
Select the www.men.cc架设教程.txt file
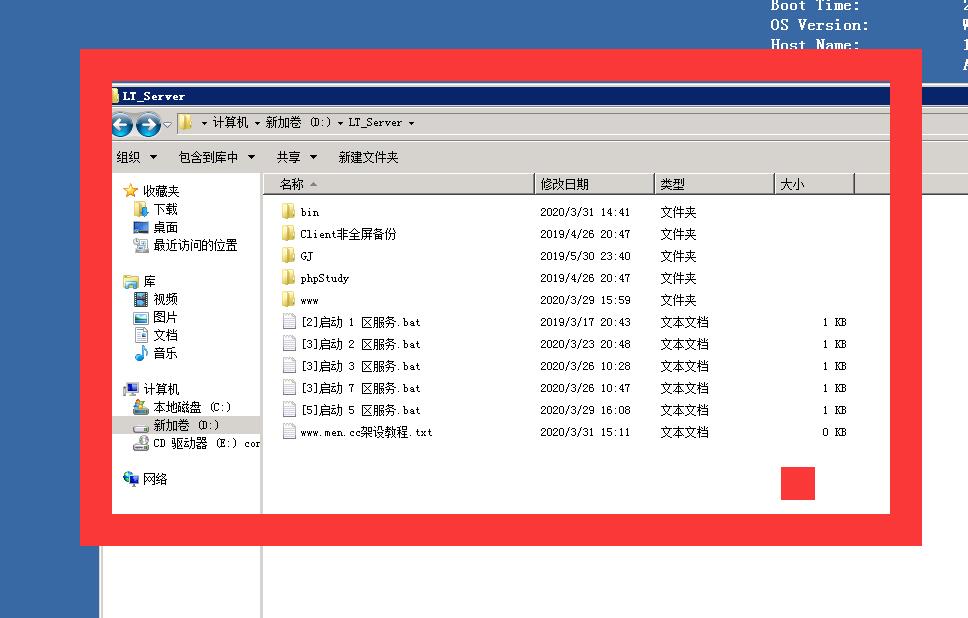point(366,432)
